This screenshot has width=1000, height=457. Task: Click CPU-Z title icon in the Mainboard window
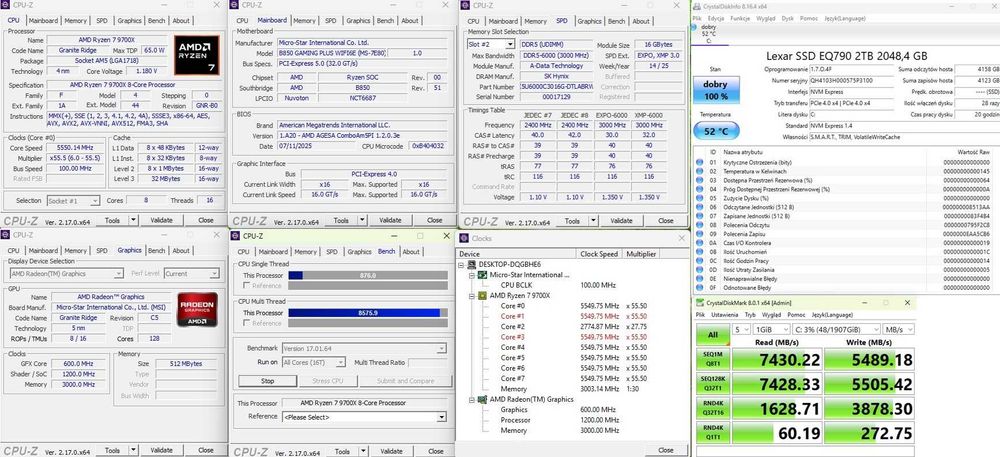235,6
